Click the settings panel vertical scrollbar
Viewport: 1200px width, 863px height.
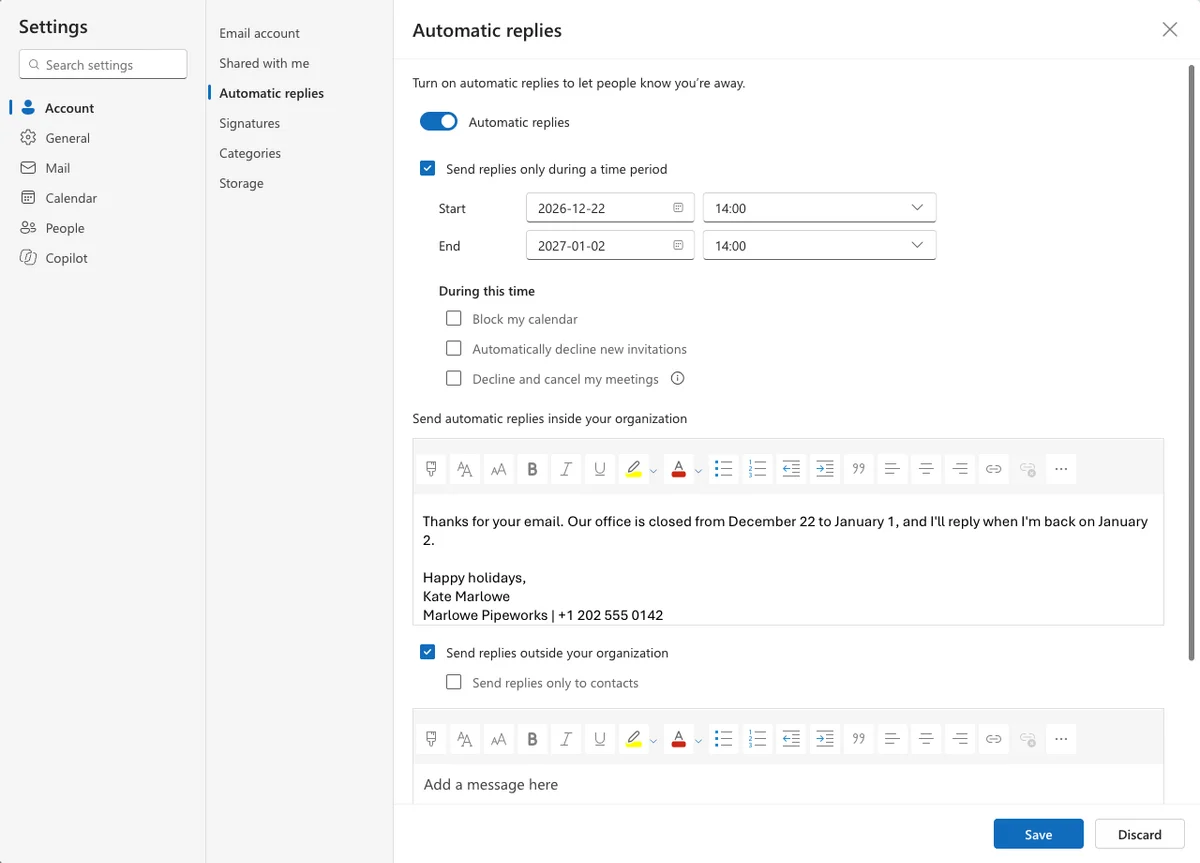1190,362
